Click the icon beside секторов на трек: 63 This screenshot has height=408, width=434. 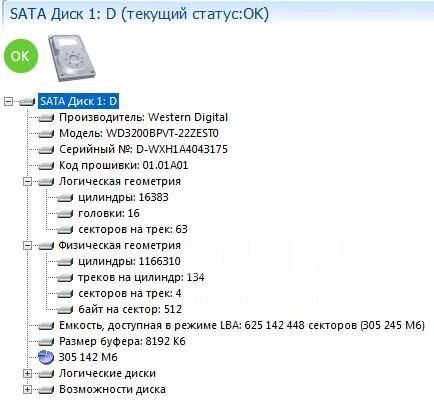click(65, 229)
